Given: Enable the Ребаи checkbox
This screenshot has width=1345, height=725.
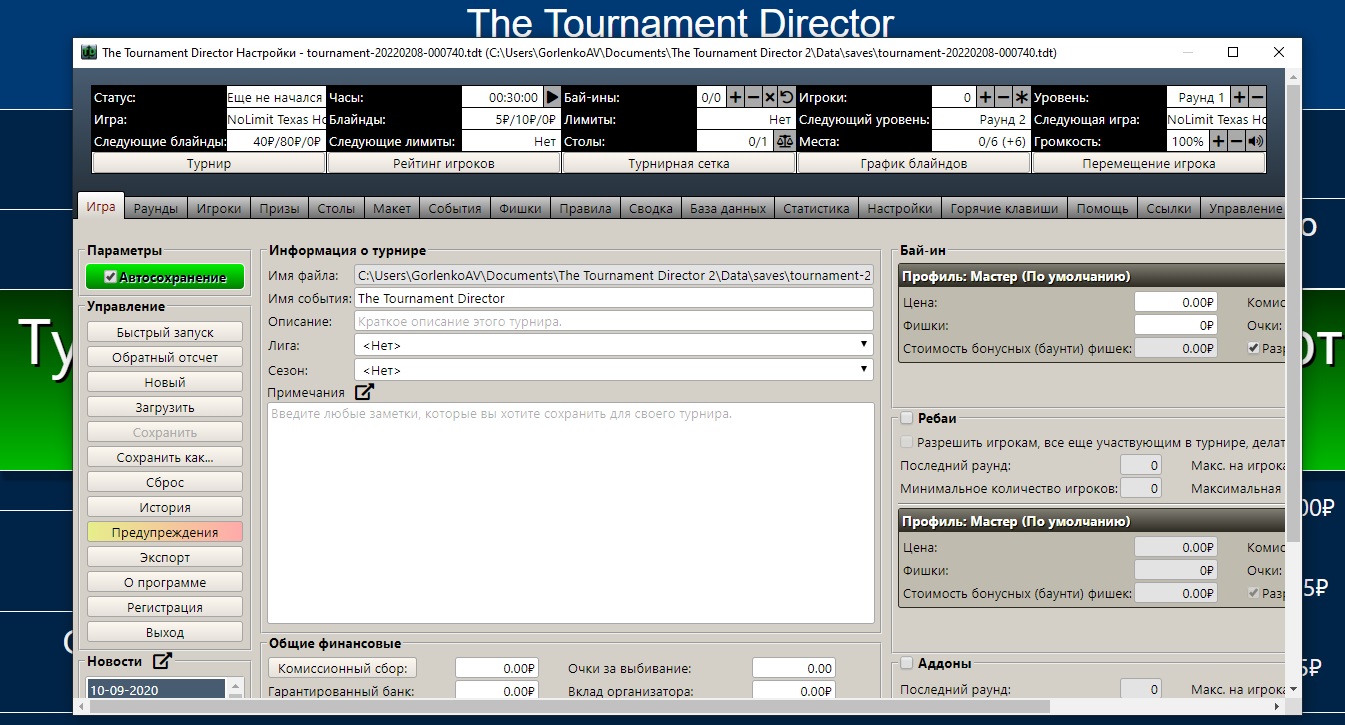Looking at the screenshot, I should tap(907, 418).
